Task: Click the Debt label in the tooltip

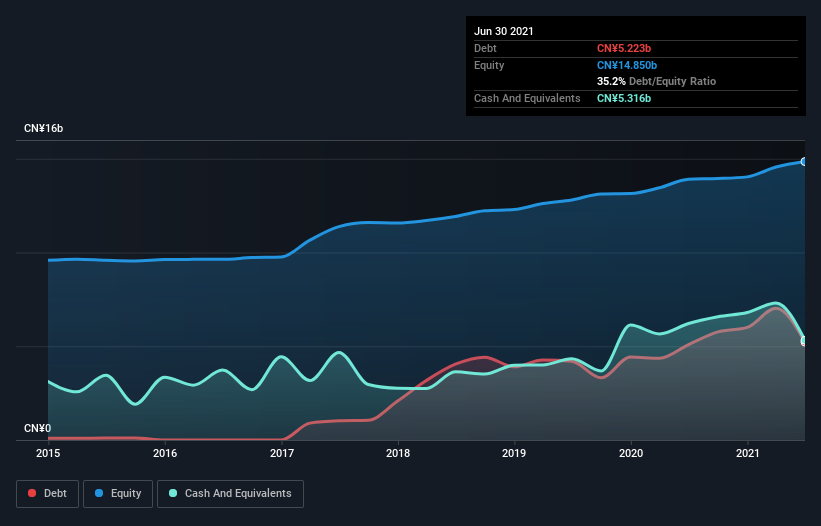Action: pos(485,48)
